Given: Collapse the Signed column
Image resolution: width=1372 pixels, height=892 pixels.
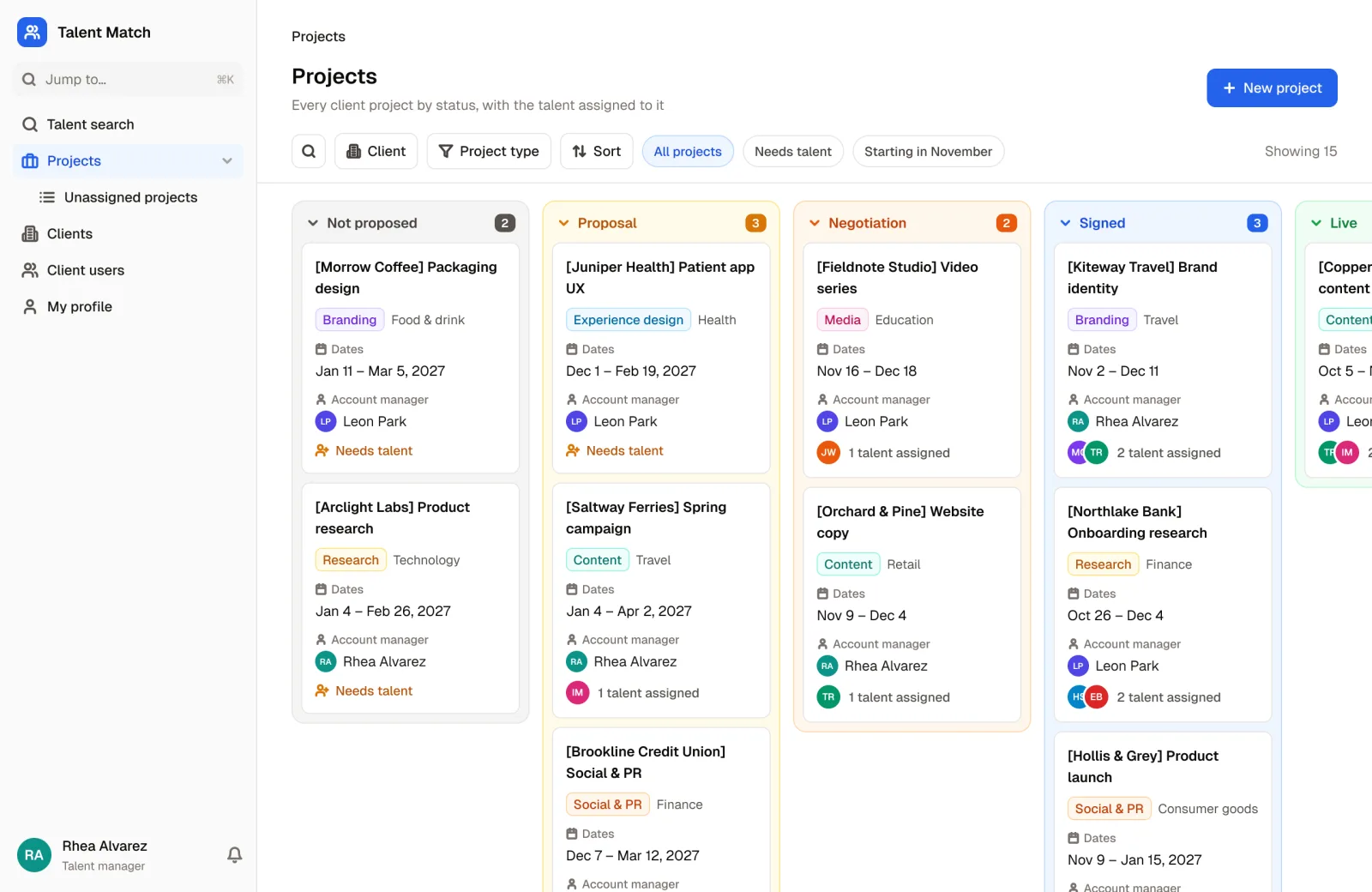Looking at the screenshot, I should click(x=1065, y=223).
